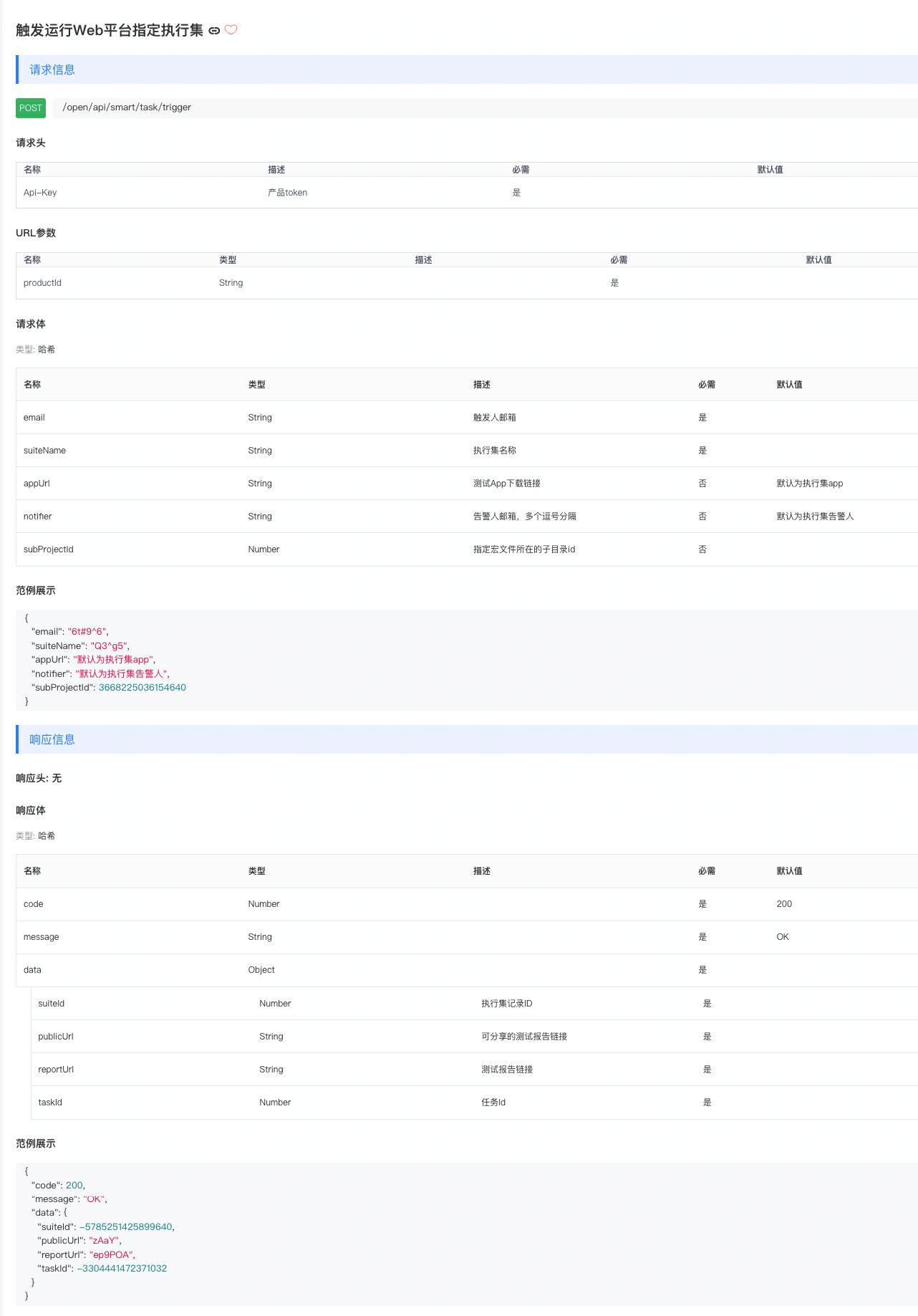The image size is (918, 1316).
Task: Select the Api-Key header name
Action: (x=40, y=193)
